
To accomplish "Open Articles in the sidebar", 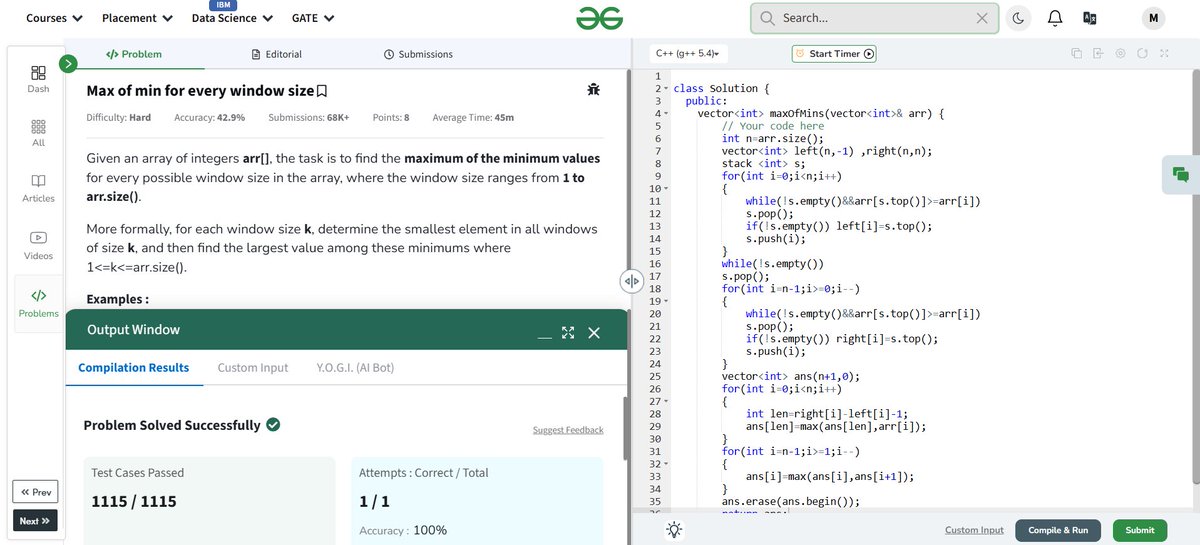I will pos(38,188).
